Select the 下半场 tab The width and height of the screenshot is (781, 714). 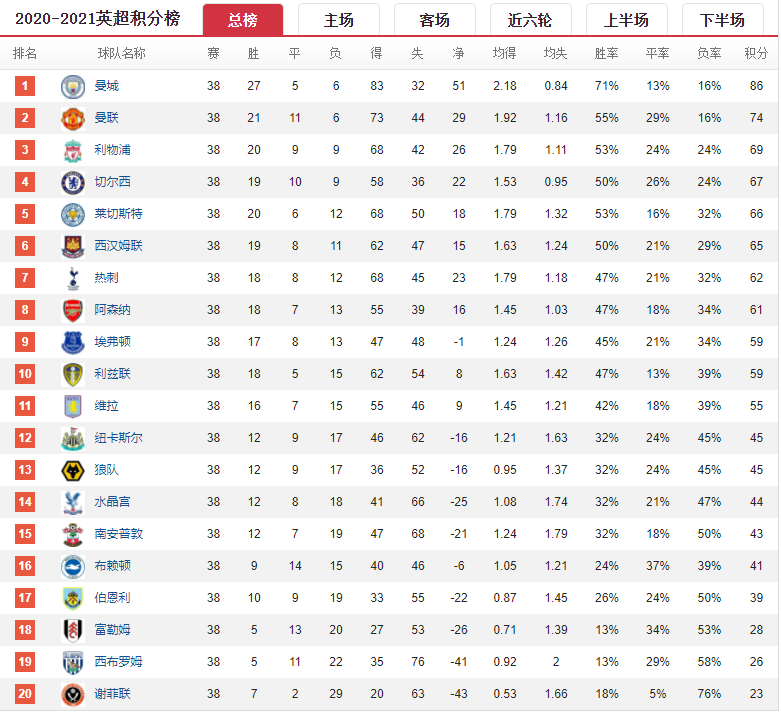coord(722,20)
